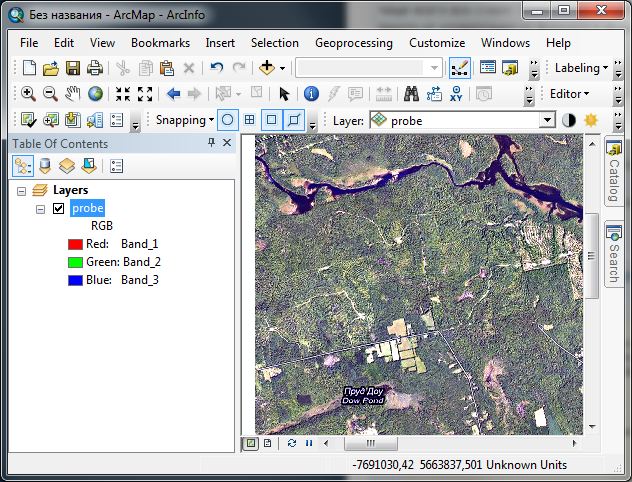Open the Layer dropdown showing probe
Screen dimensions: 632x482
point(547,120)
